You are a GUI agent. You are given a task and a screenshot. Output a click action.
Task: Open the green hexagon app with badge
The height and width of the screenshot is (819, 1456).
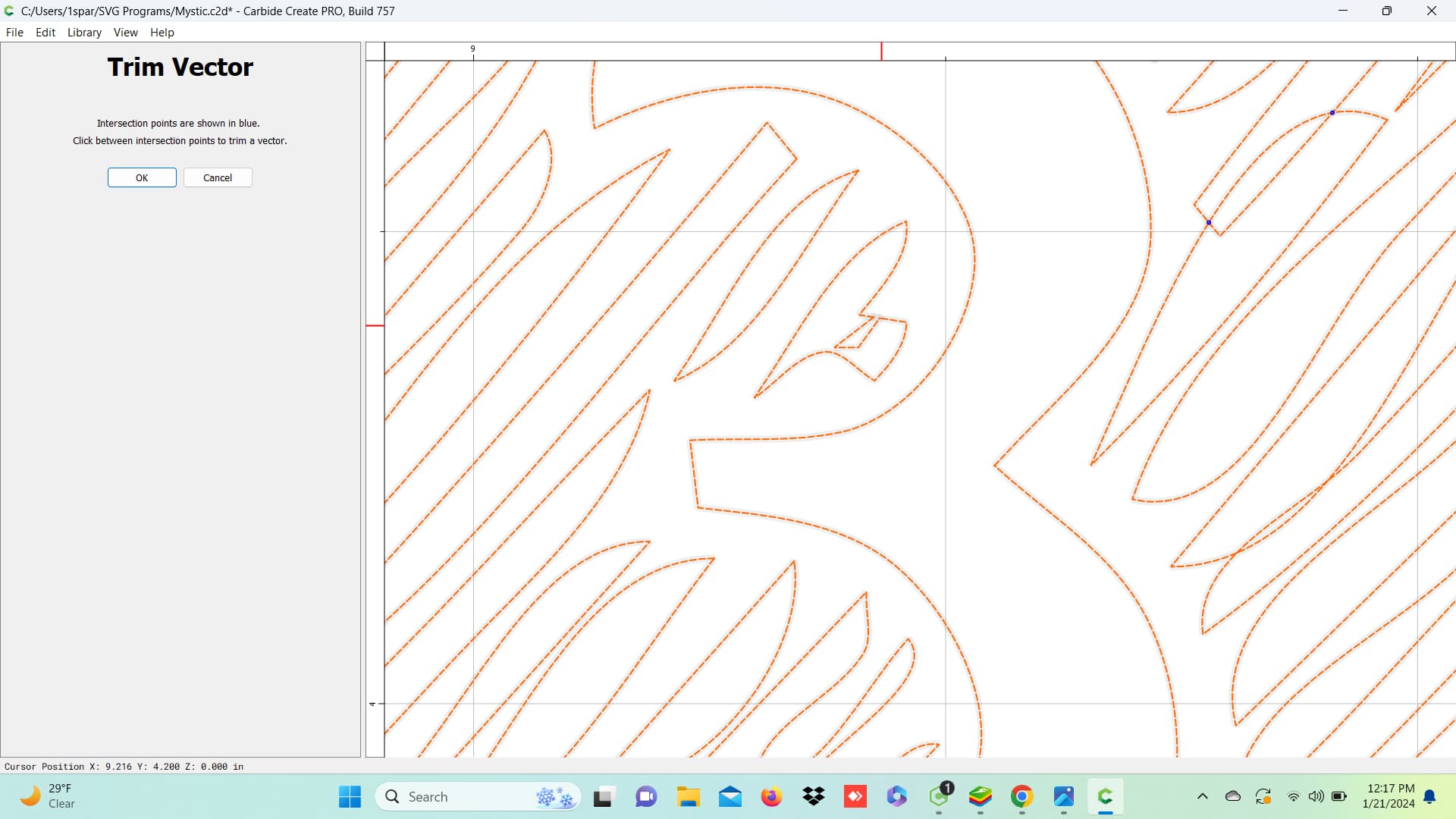940,796
